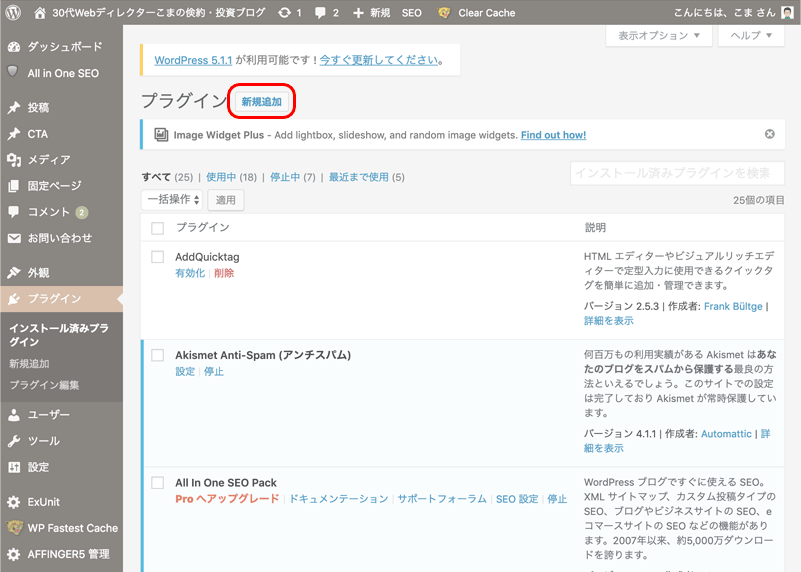Click the plus 新規 icon in admin bar
The image size is (801, 572).
[x=359, y=13]
